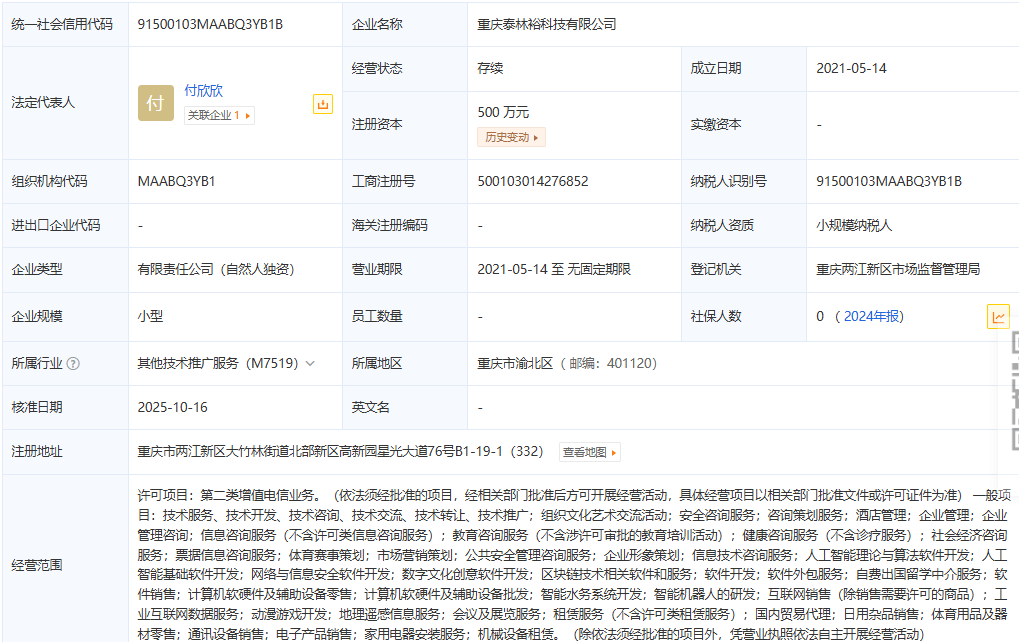Open the 2024年报 annual report link
The image size is (1019, 642).
tap(872, 316)
